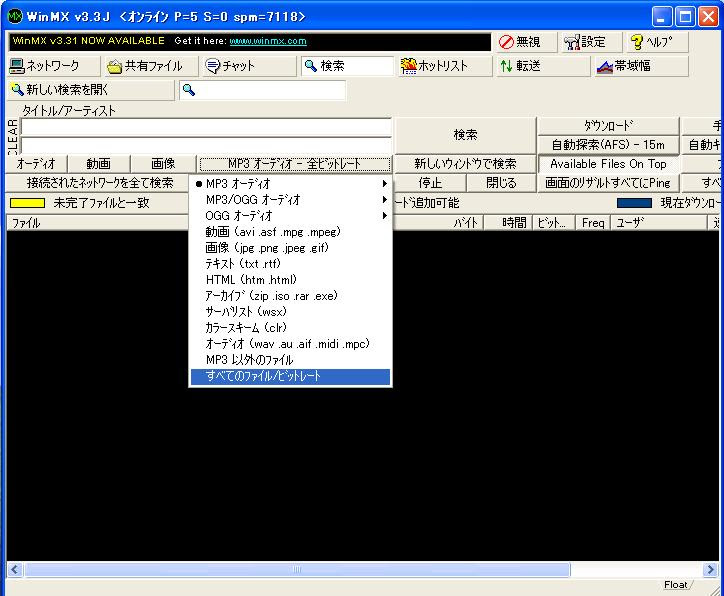Expand MP3 オーディオ submenu
The height and width of the screenshot is (596, 724).
290,184
